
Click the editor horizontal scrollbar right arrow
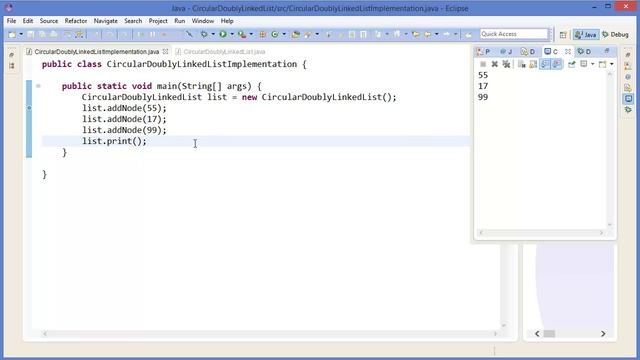496,334
